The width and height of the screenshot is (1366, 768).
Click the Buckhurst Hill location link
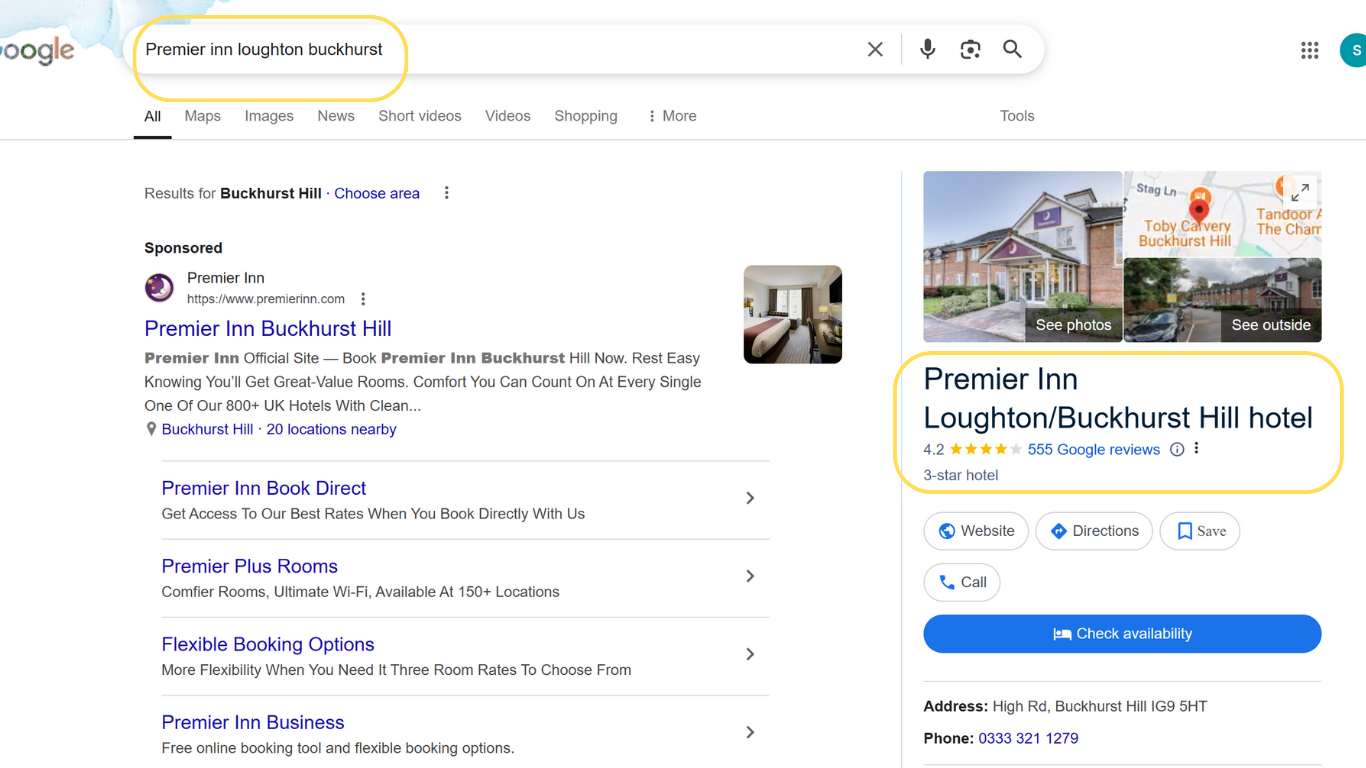pyautogui.click(x=207, y=429)
